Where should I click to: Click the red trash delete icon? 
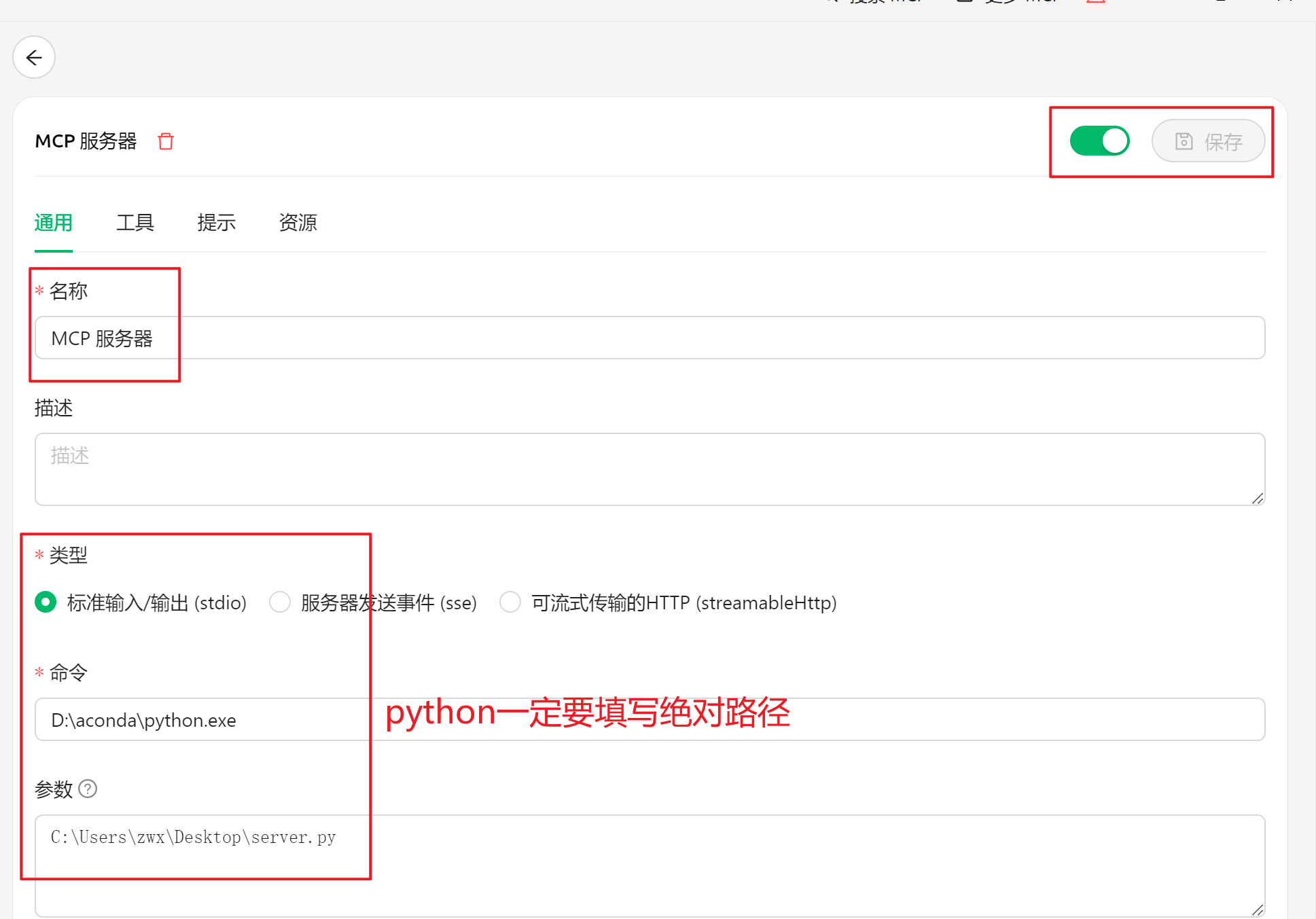point(166,141)
